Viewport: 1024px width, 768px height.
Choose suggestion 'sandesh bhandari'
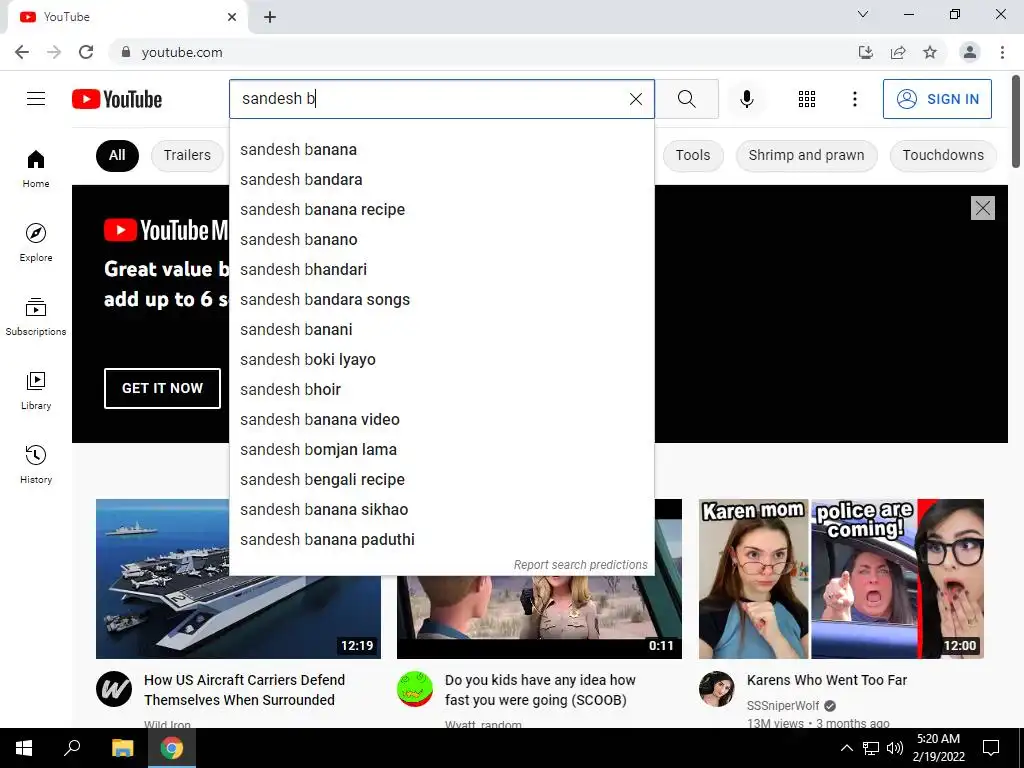(x=441, y=270)
